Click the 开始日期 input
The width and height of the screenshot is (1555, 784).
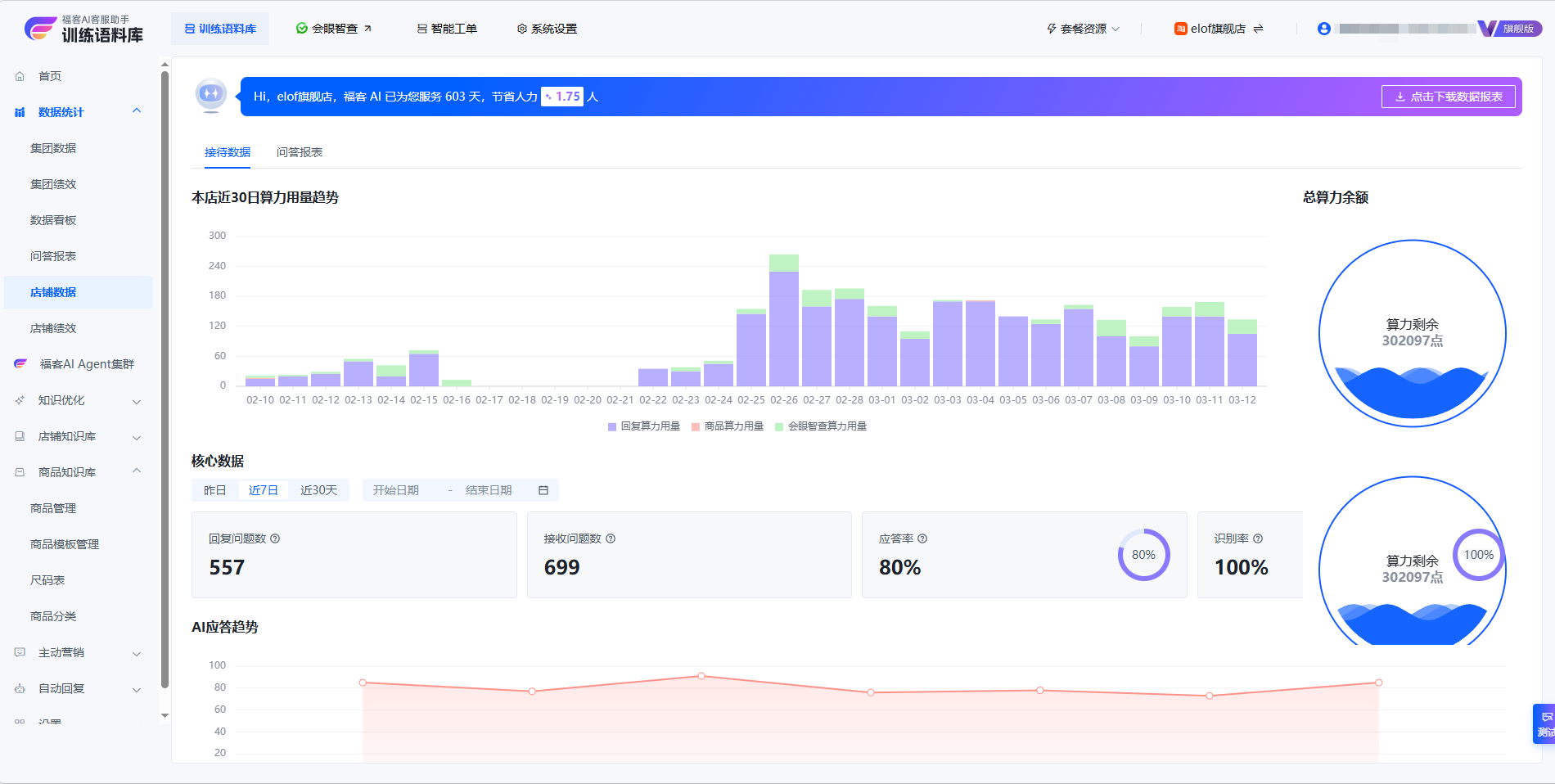[x=396, y=490]
